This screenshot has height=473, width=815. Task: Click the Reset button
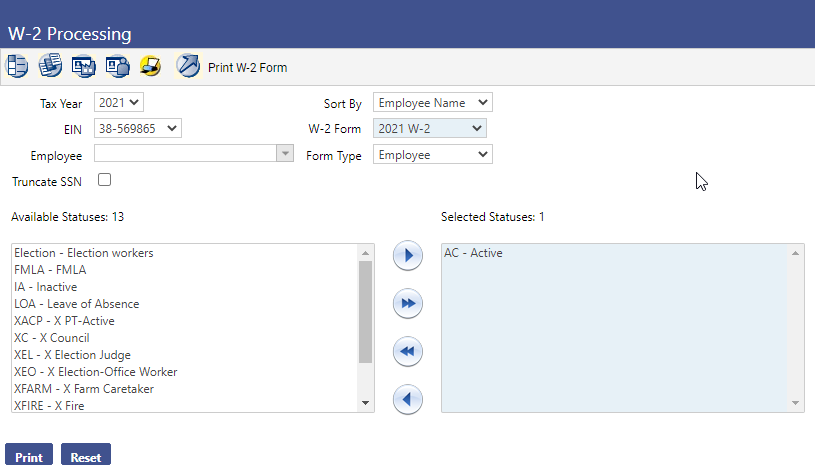(86, 457)
